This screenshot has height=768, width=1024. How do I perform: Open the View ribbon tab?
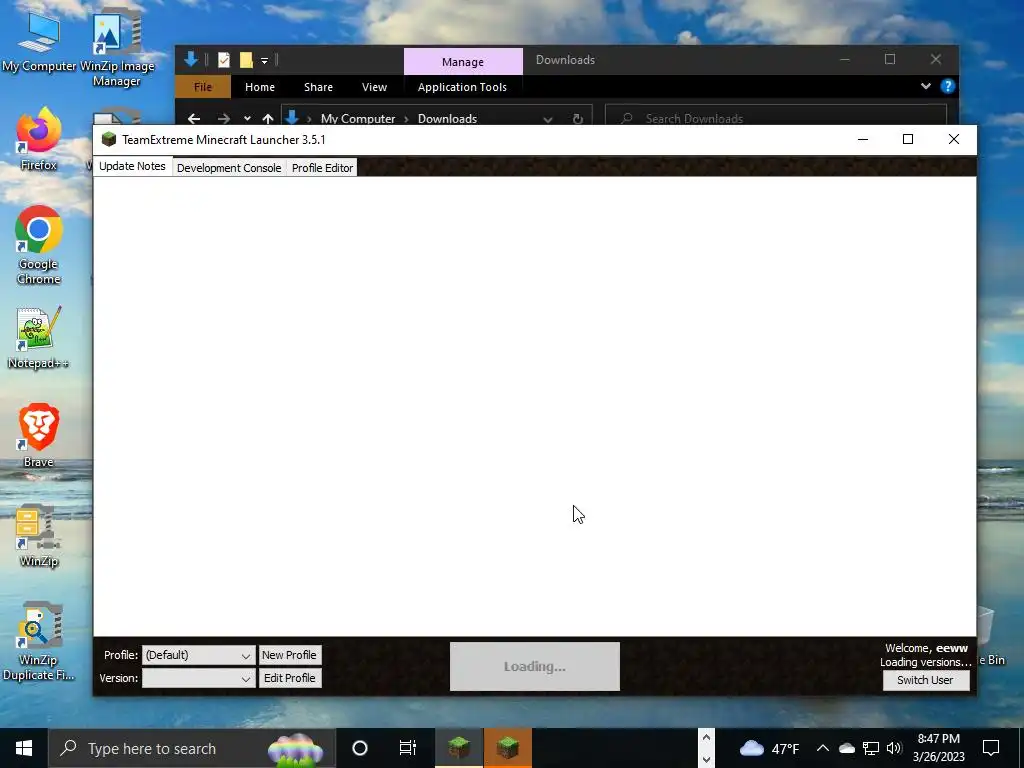374,87
